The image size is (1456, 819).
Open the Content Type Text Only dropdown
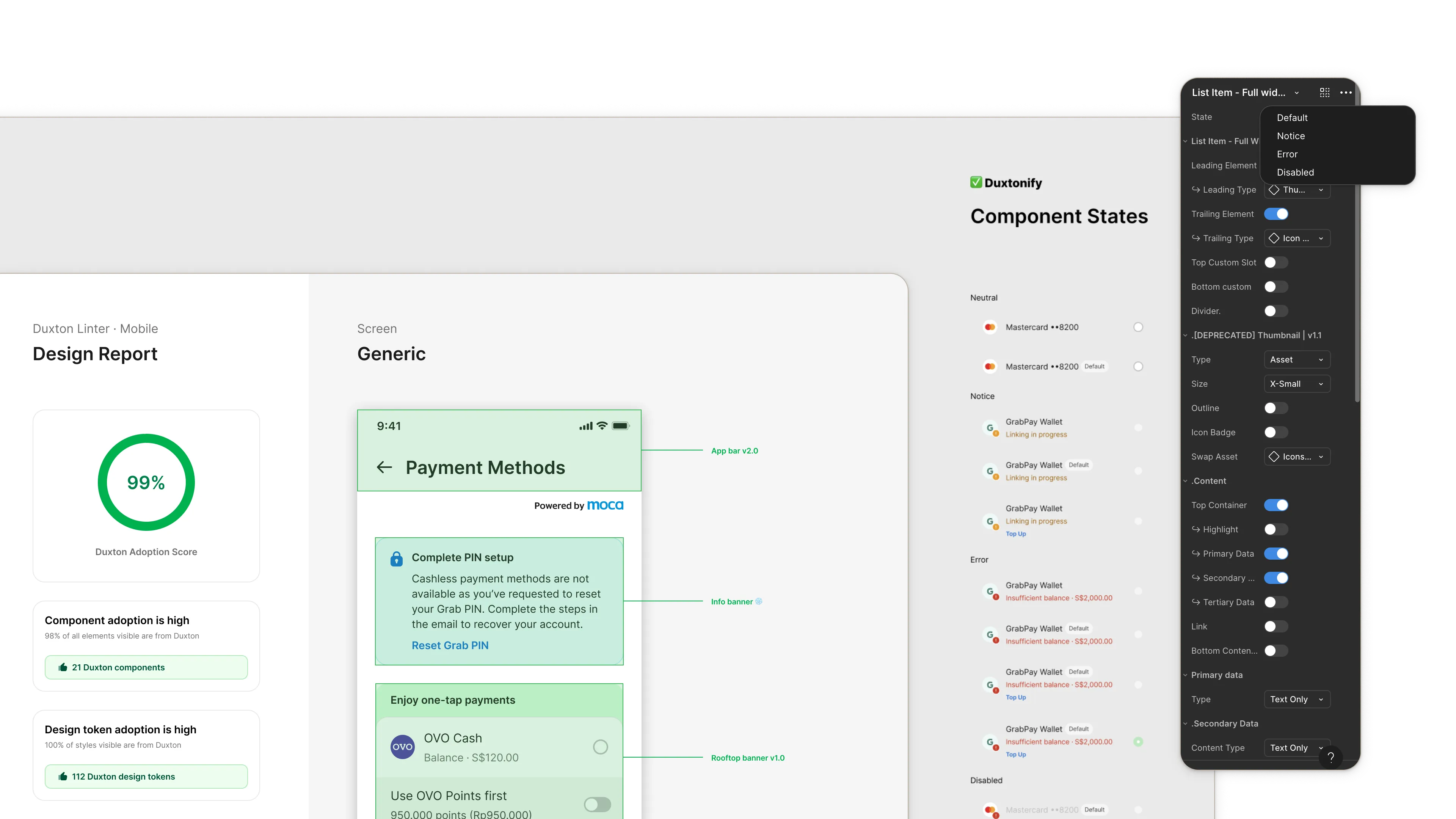pos(1297,748)
